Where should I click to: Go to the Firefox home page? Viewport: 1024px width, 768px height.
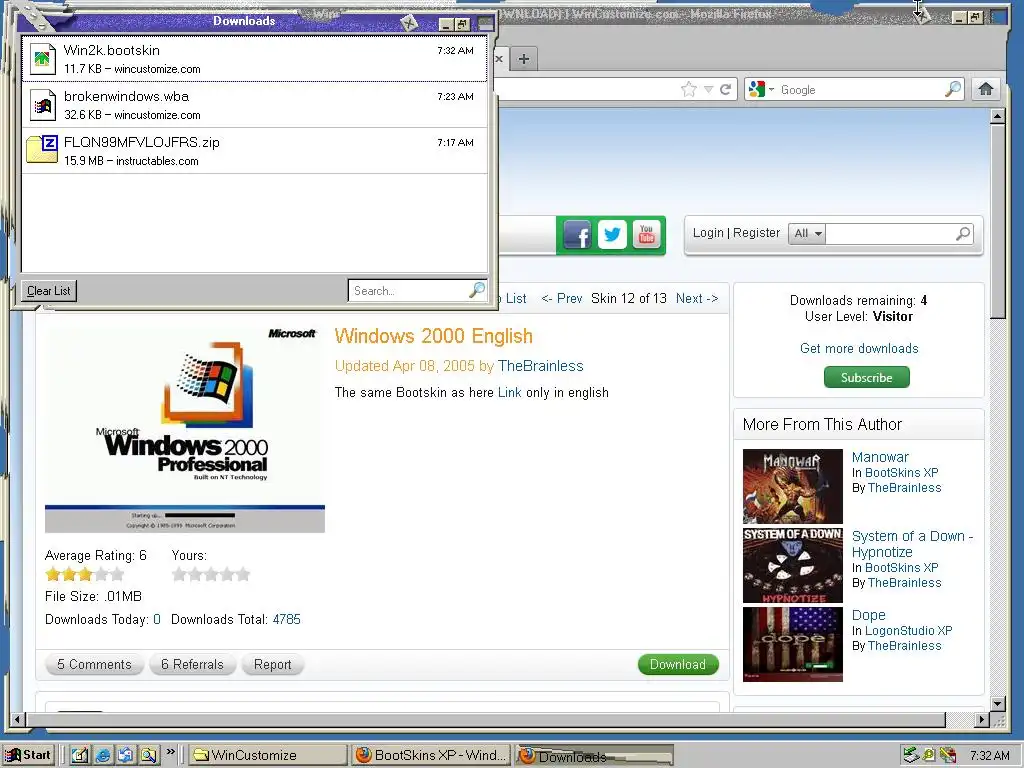(x=986, y=89)
